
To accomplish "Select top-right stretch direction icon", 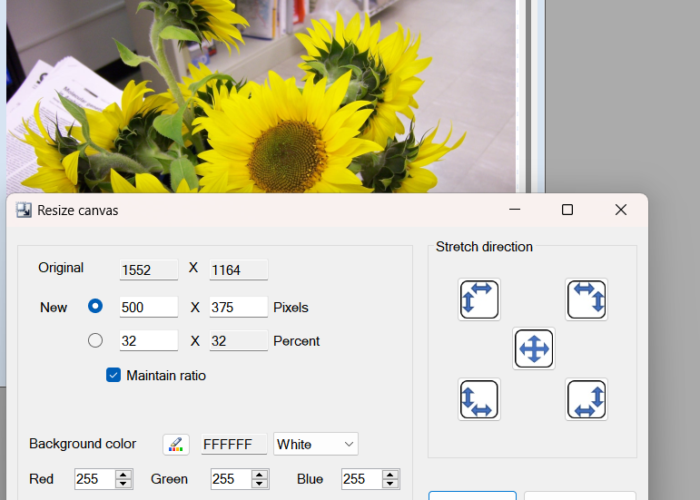I will pos(586,299).
